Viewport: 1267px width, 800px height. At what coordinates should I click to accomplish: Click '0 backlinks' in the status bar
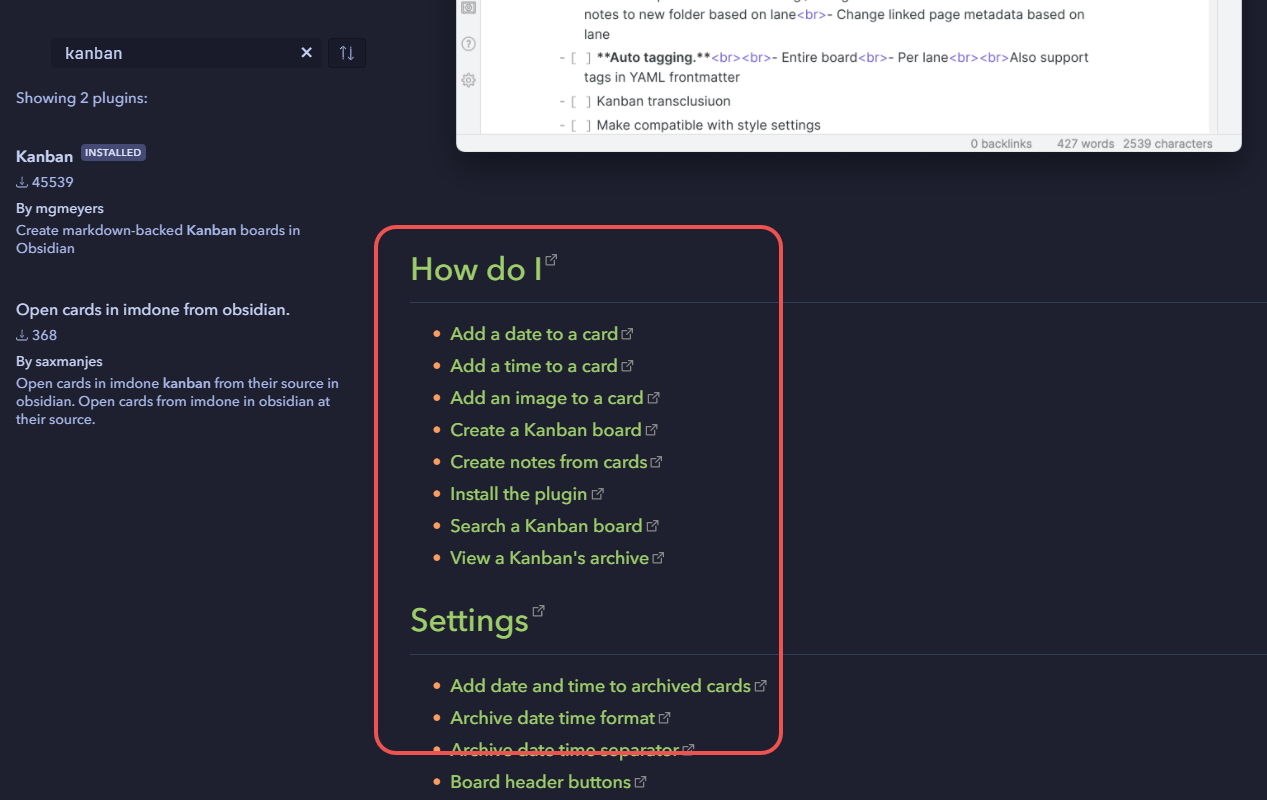tap(1001, 143)
